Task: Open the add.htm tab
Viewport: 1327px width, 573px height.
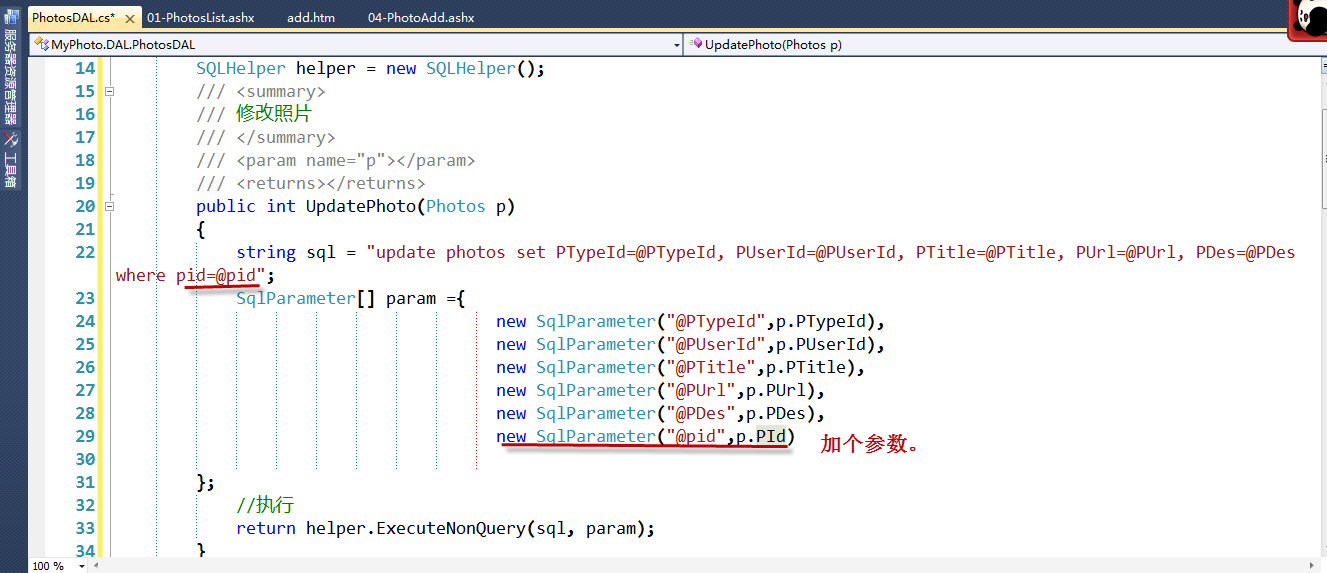Action: click(311, 18)
